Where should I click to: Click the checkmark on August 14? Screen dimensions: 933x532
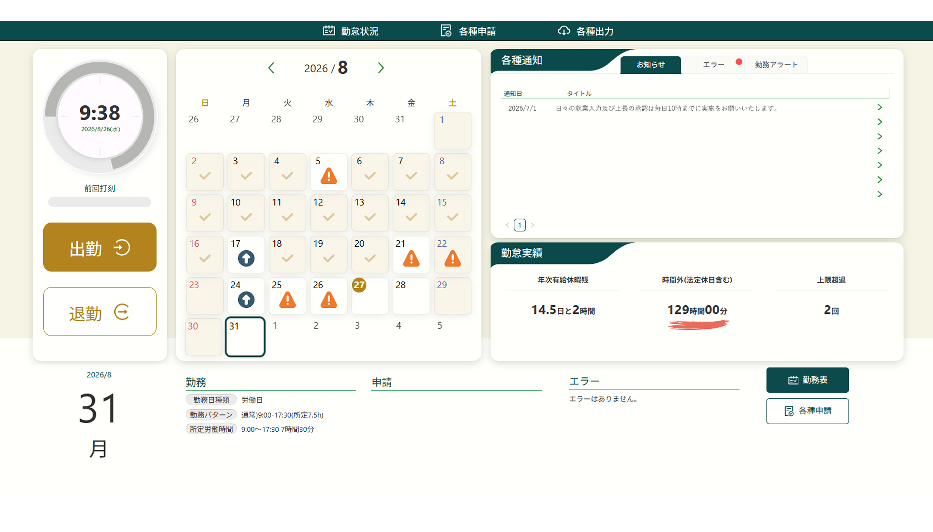click(x=411, y=217)
